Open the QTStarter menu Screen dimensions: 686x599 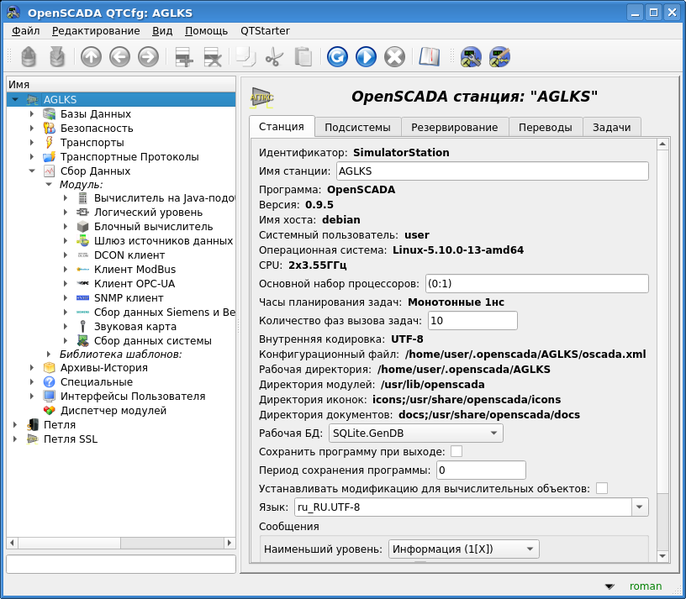265,31
